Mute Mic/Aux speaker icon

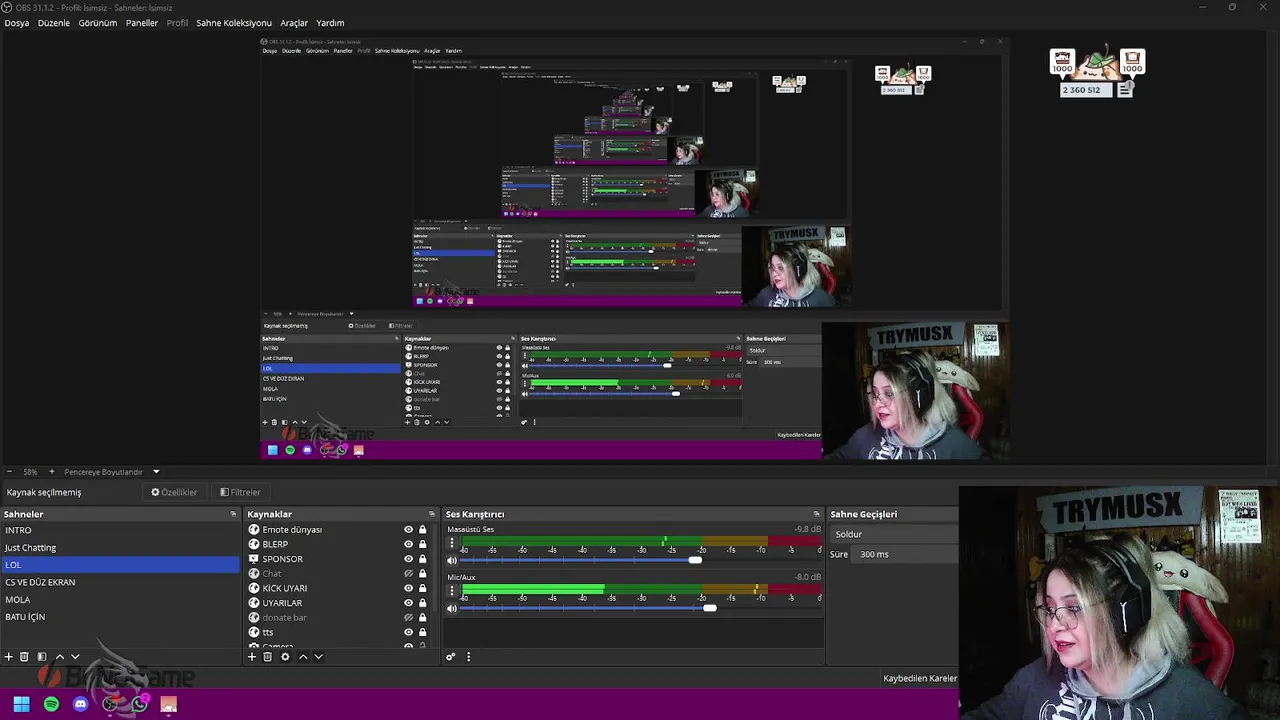coord(452,608)
